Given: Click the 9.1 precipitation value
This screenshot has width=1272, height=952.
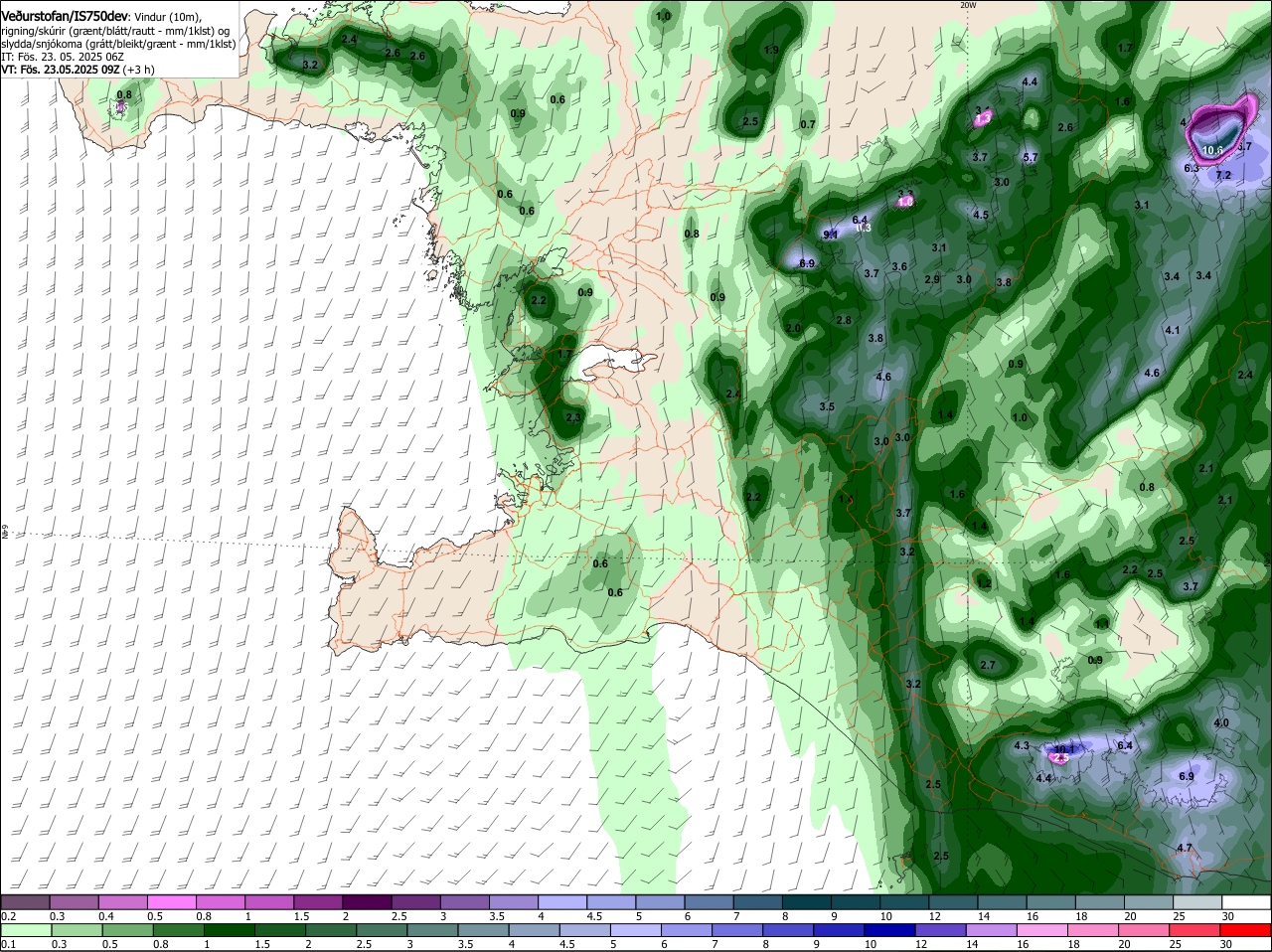Looking at the screenshot, I should click(831, 235).
